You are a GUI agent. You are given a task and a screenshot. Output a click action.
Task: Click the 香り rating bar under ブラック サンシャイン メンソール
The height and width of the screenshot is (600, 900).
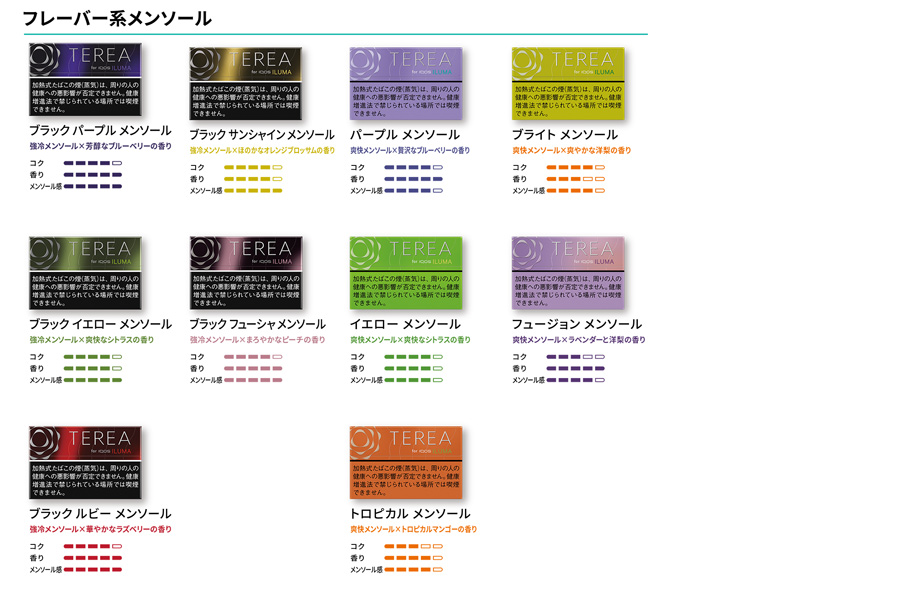253,179
